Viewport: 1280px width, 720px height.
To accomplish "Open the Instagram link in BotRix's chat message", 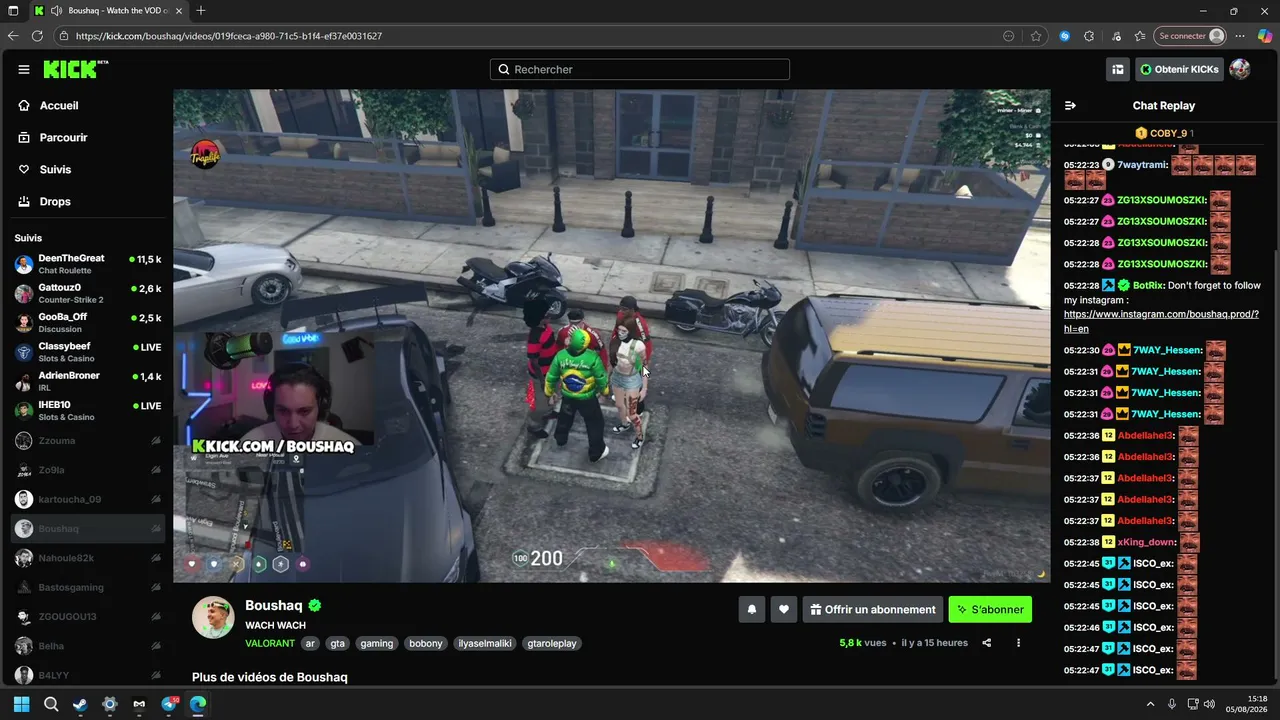I will pyautogui.click(x=1161, y=321).
